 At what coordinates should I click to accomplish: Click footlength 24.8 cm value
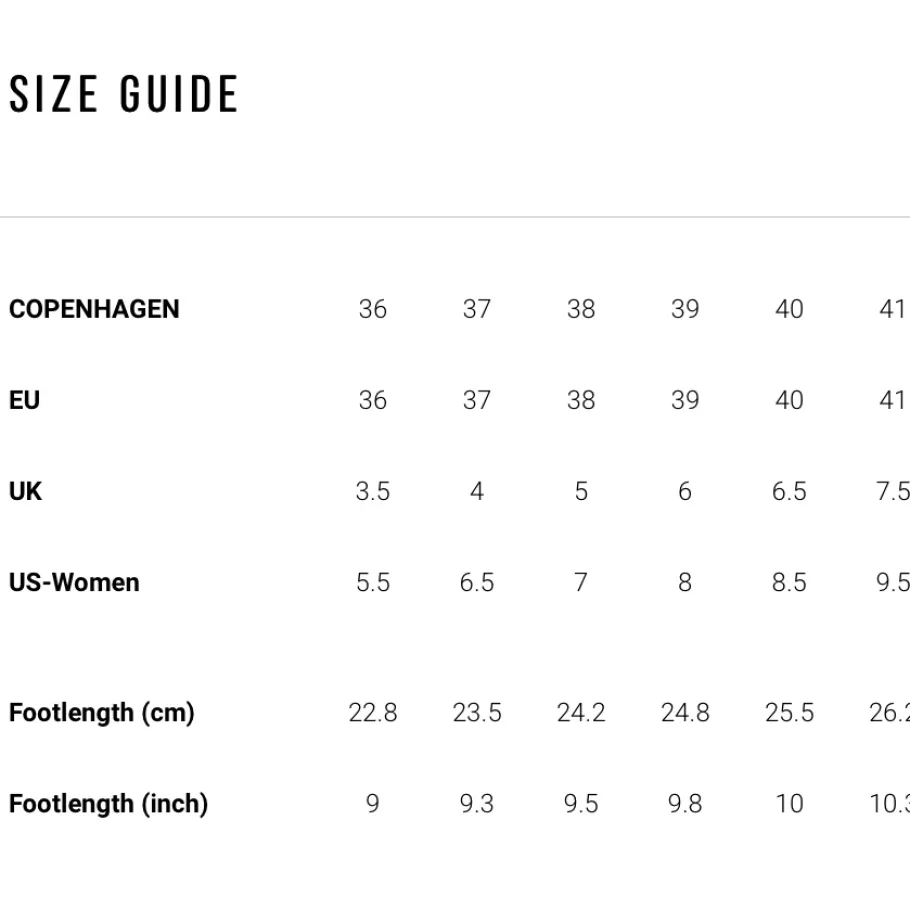[x=685, y=713]
